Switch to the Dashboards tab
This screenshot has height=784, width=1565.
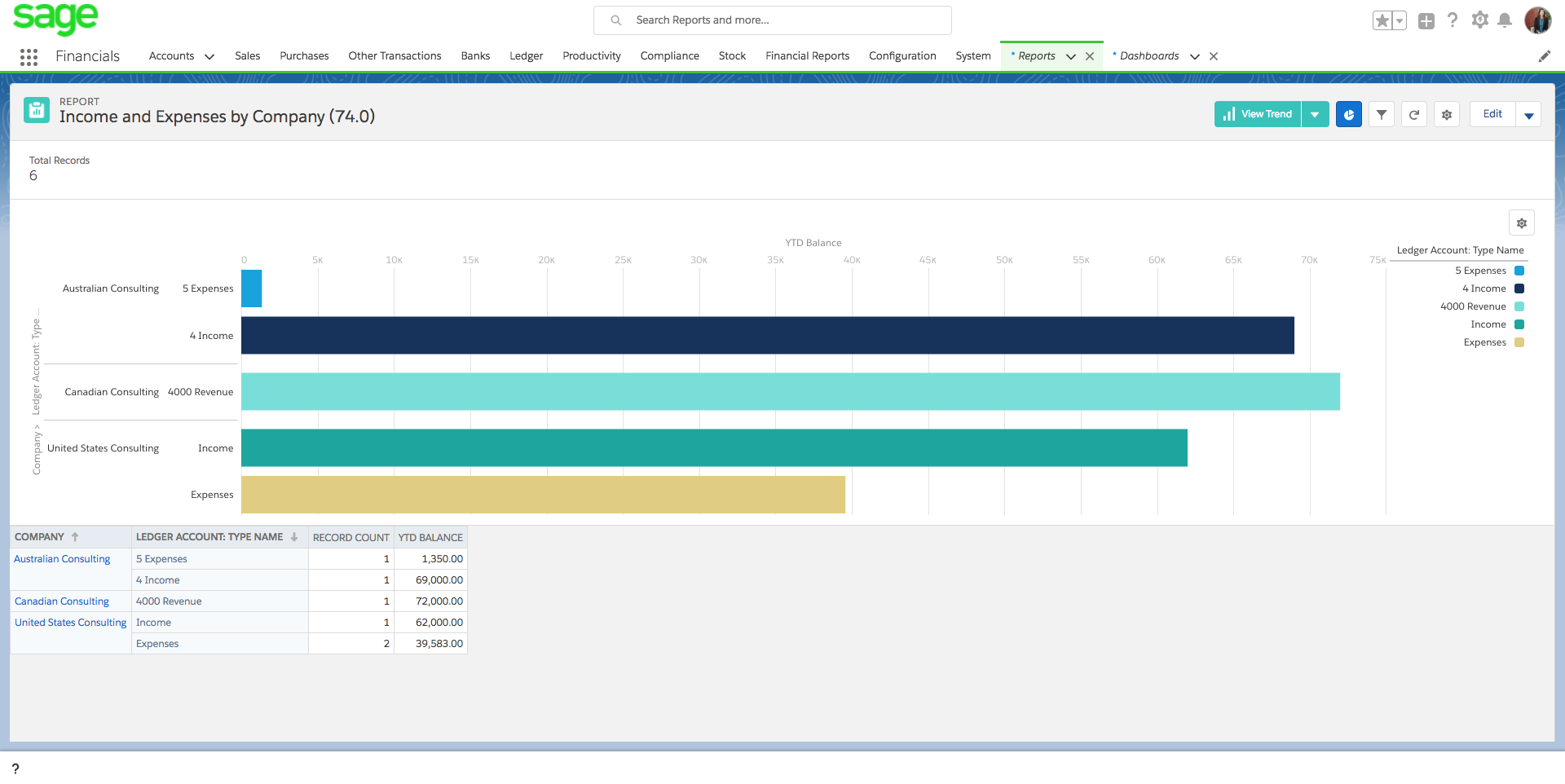1148,56
